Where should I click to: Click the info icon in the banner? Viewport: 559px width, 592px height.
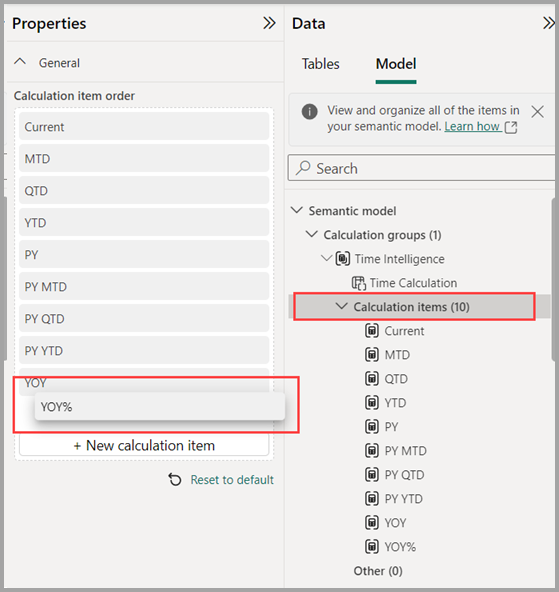310,111
